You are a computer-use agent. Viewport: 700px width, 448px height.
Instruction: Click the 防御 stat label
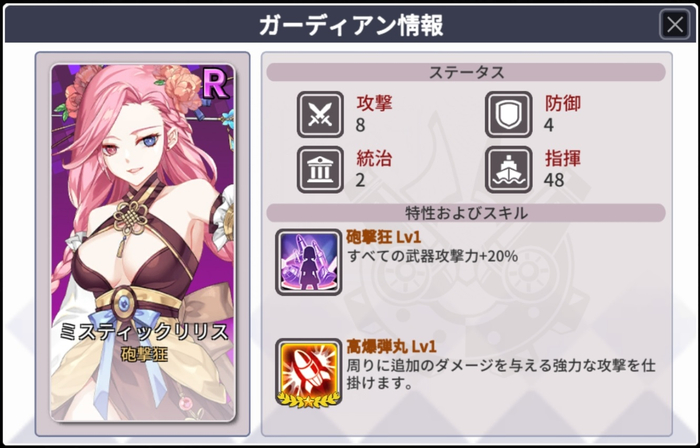[x=562, y=104]
